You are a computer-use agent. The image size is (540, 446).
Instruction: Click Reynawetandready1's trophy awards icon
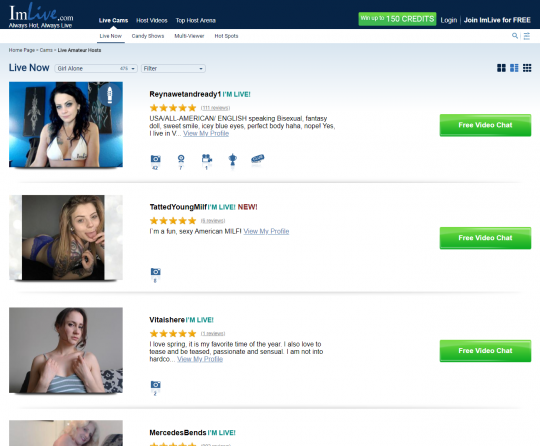[233, 159]
